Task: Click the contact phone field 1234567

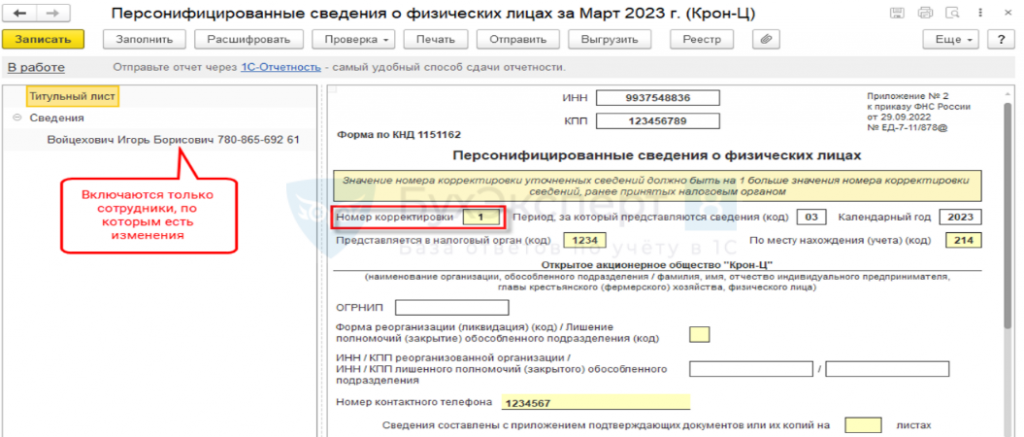Action: 596,402
